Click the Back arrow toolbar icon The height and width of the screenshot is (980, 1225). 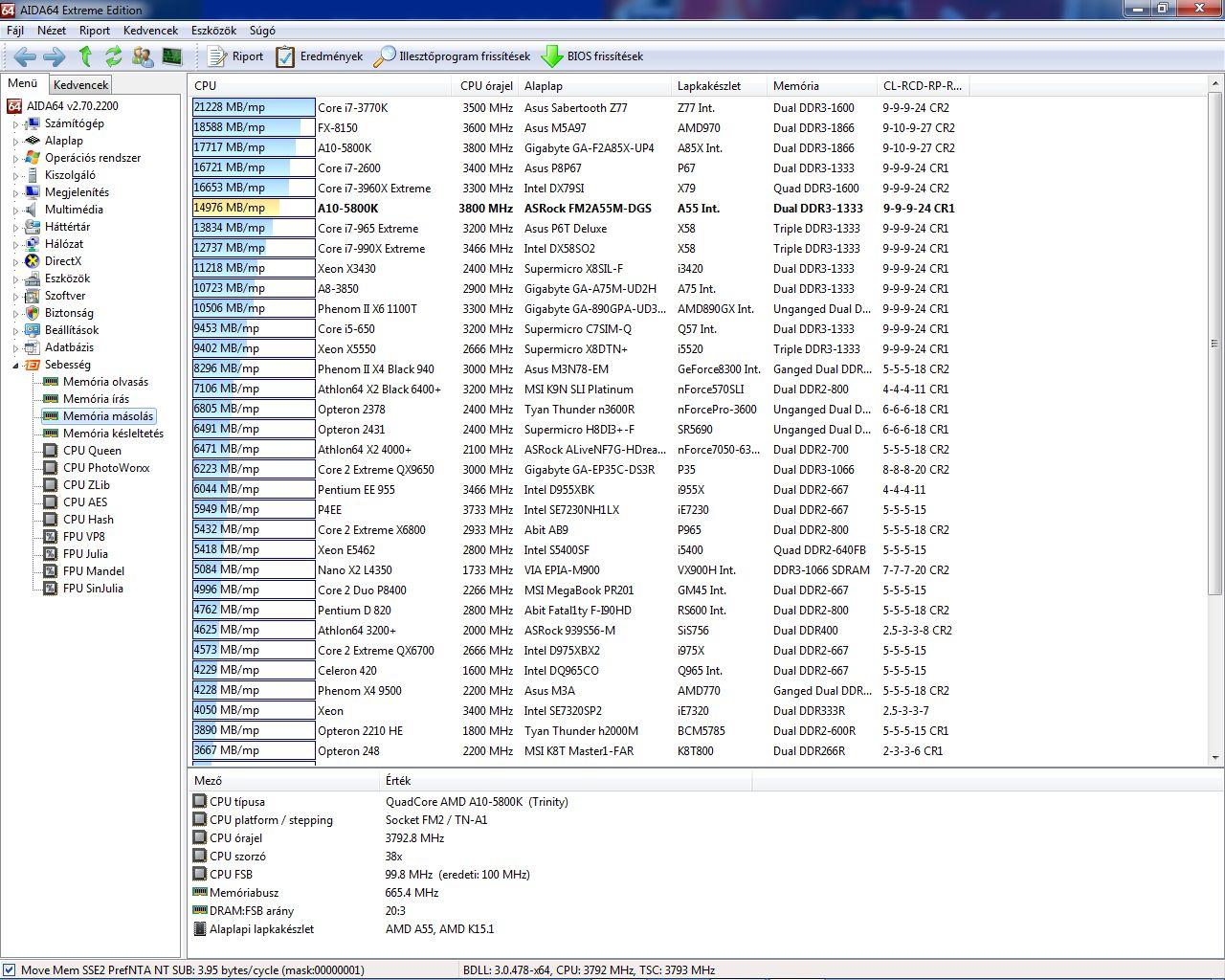(x=25, y=56)
